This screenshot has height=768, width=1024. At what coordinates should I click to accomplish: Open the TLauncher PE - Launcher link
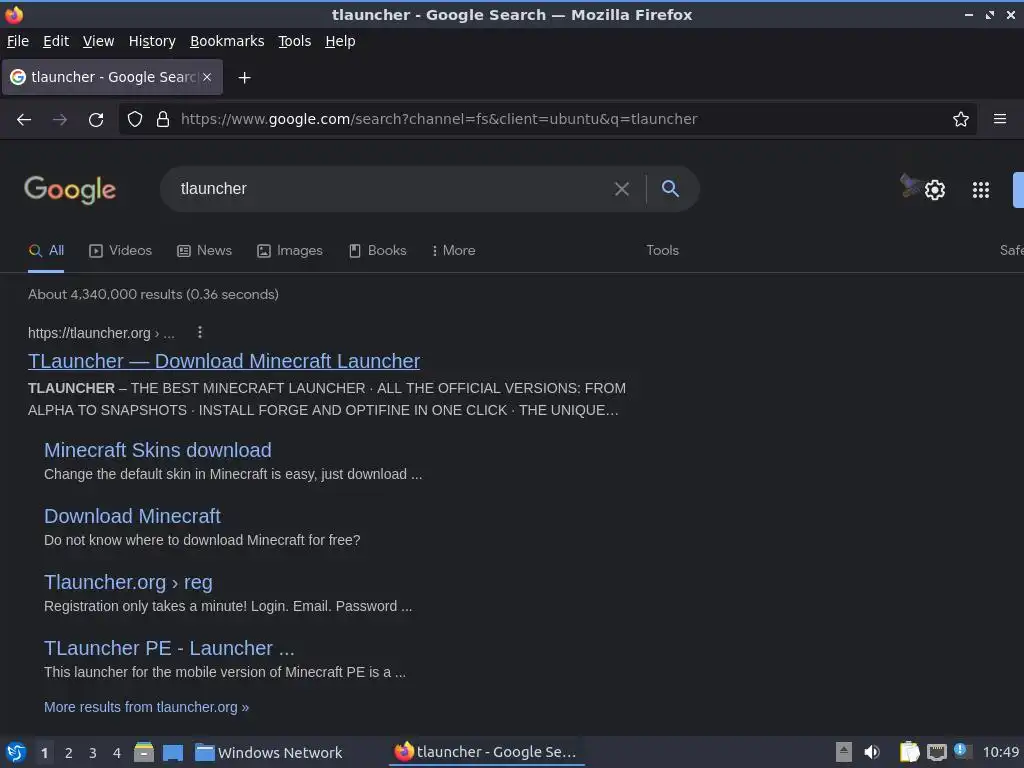click(x=169, y=648)
